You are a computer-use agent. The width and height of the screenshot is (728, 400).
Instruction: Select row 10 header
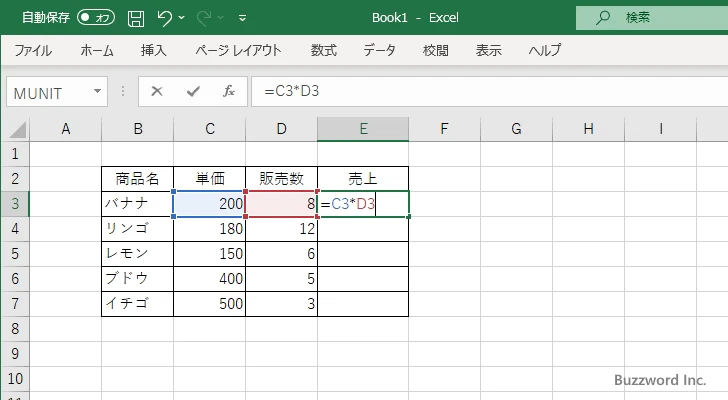pyautogui.click(x=15, y=379)
